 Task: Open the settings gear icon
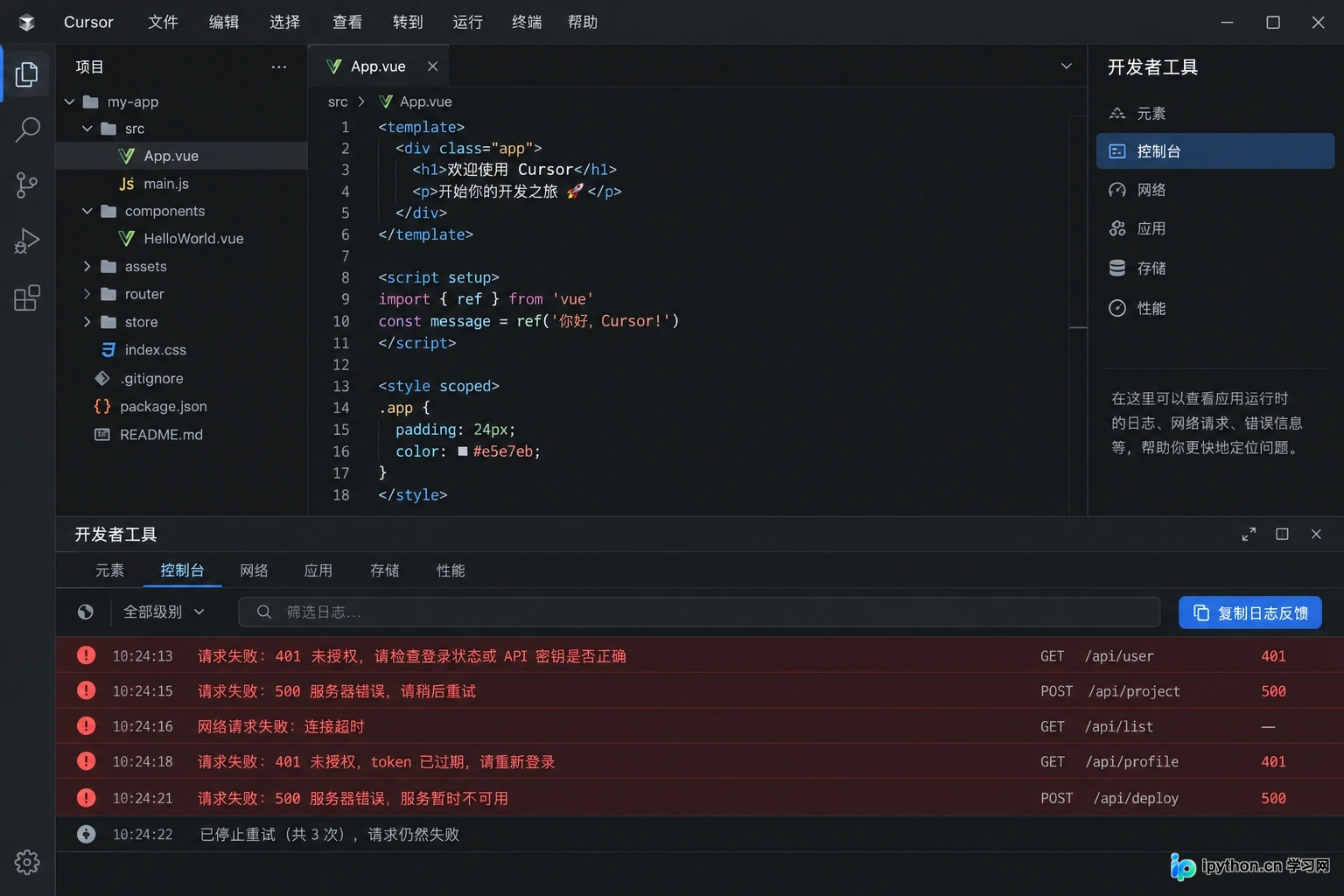pyautogui.click(x=27, y=862)
